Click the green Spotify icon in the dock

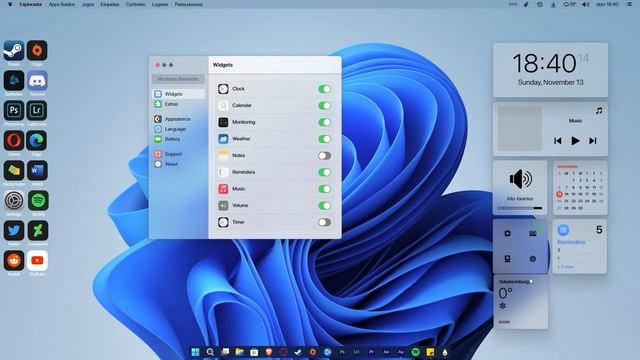click(416, 352)
